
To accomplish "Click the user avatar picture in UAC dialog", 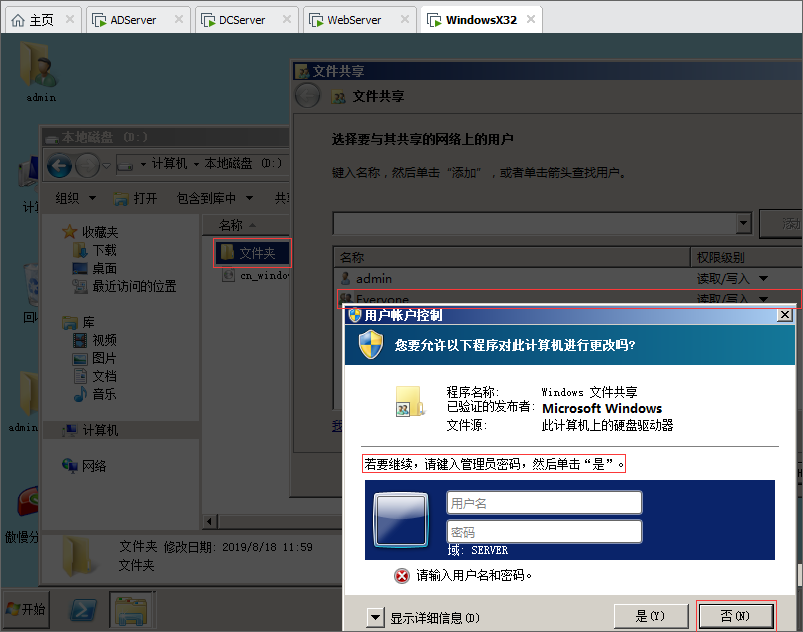I will point(401,520).
